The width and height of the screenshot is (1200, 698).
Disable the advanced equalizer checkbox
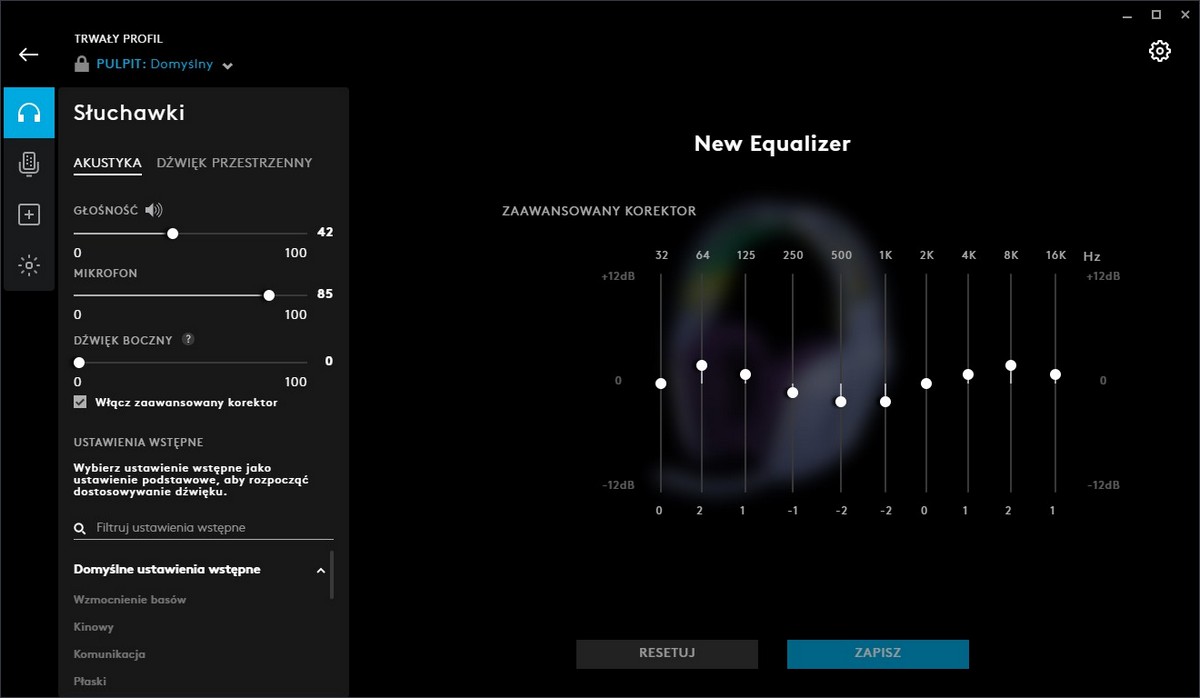tap(80, 402)
